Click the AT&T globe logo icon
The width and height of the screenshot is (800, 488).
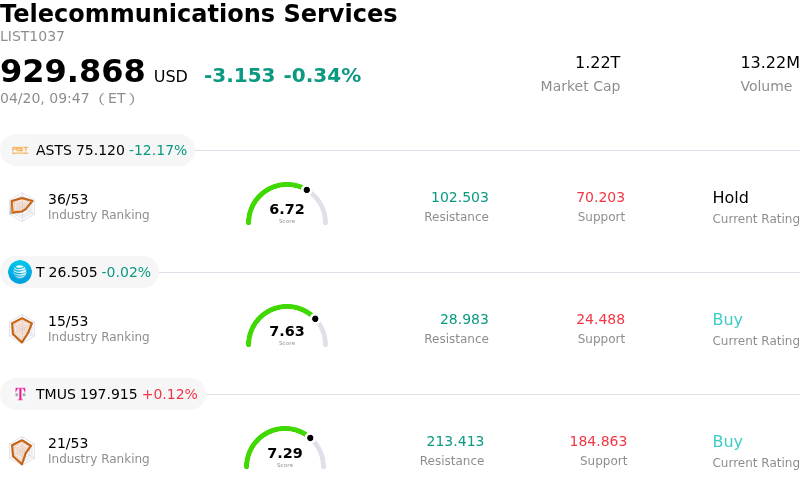pos(20,272)
